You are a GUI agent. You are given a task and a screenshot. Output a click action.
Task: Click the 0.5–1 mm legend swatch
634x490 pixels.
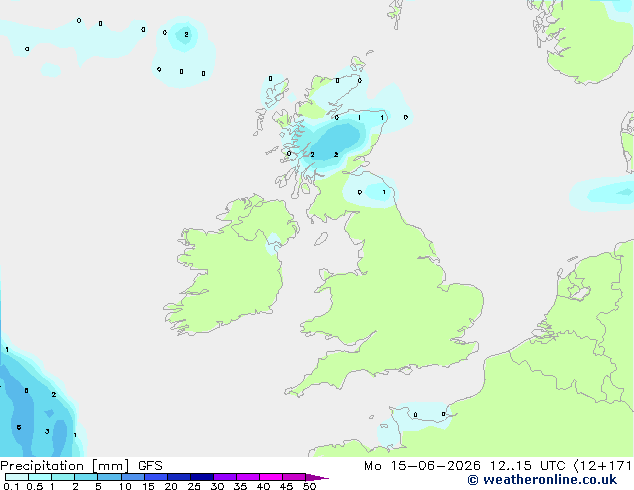click(x=40, y=477)
